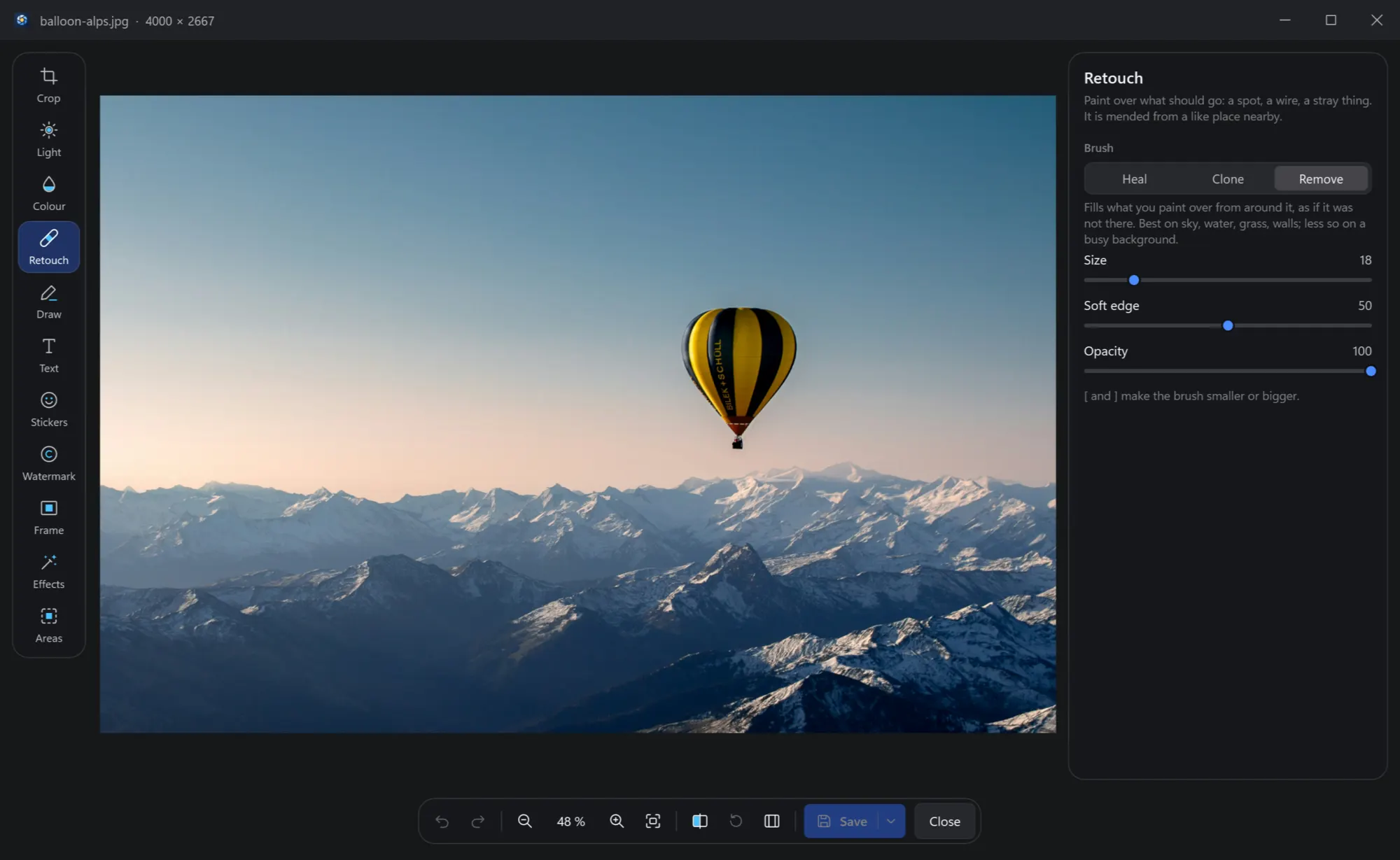Open the Areas tool

coord(48,626)
